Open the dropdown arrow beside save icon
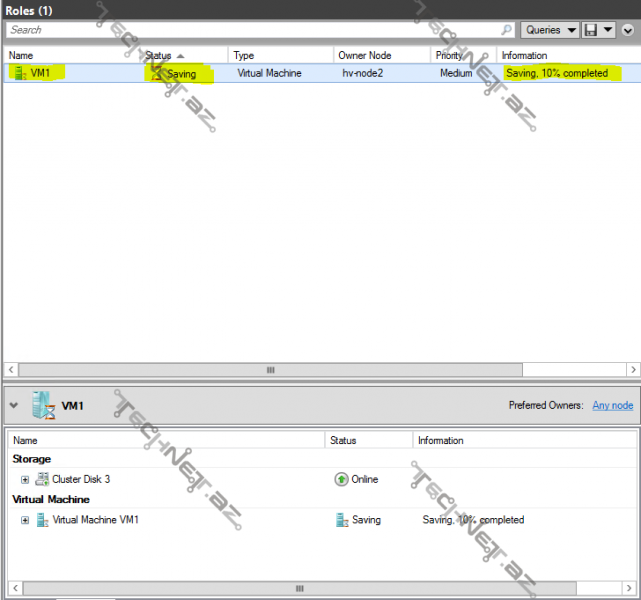 [608, 30]
